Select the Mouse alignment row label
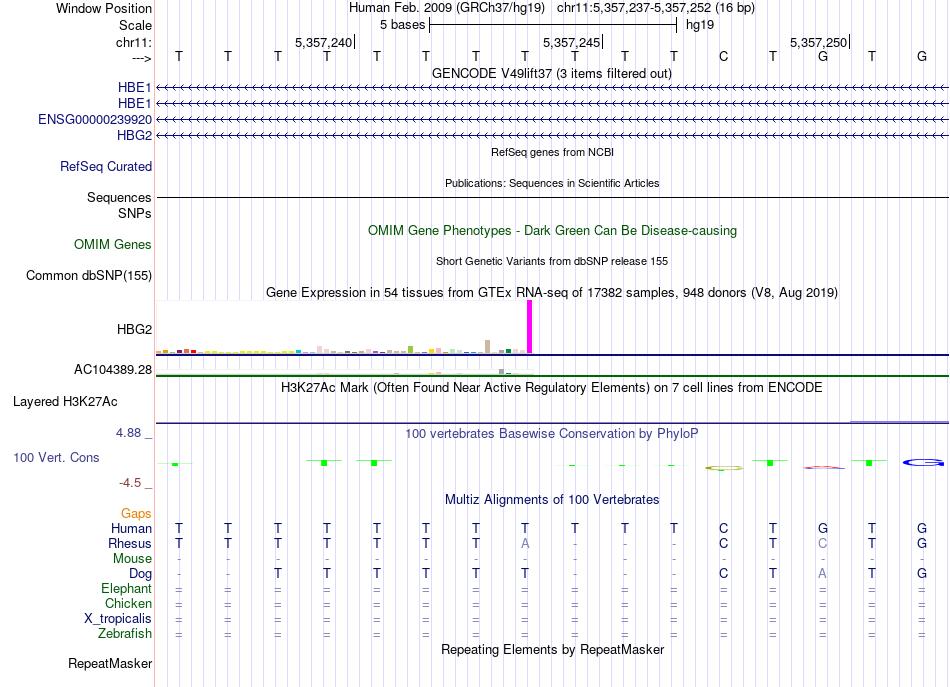950x687 pixels. point(132,559)
